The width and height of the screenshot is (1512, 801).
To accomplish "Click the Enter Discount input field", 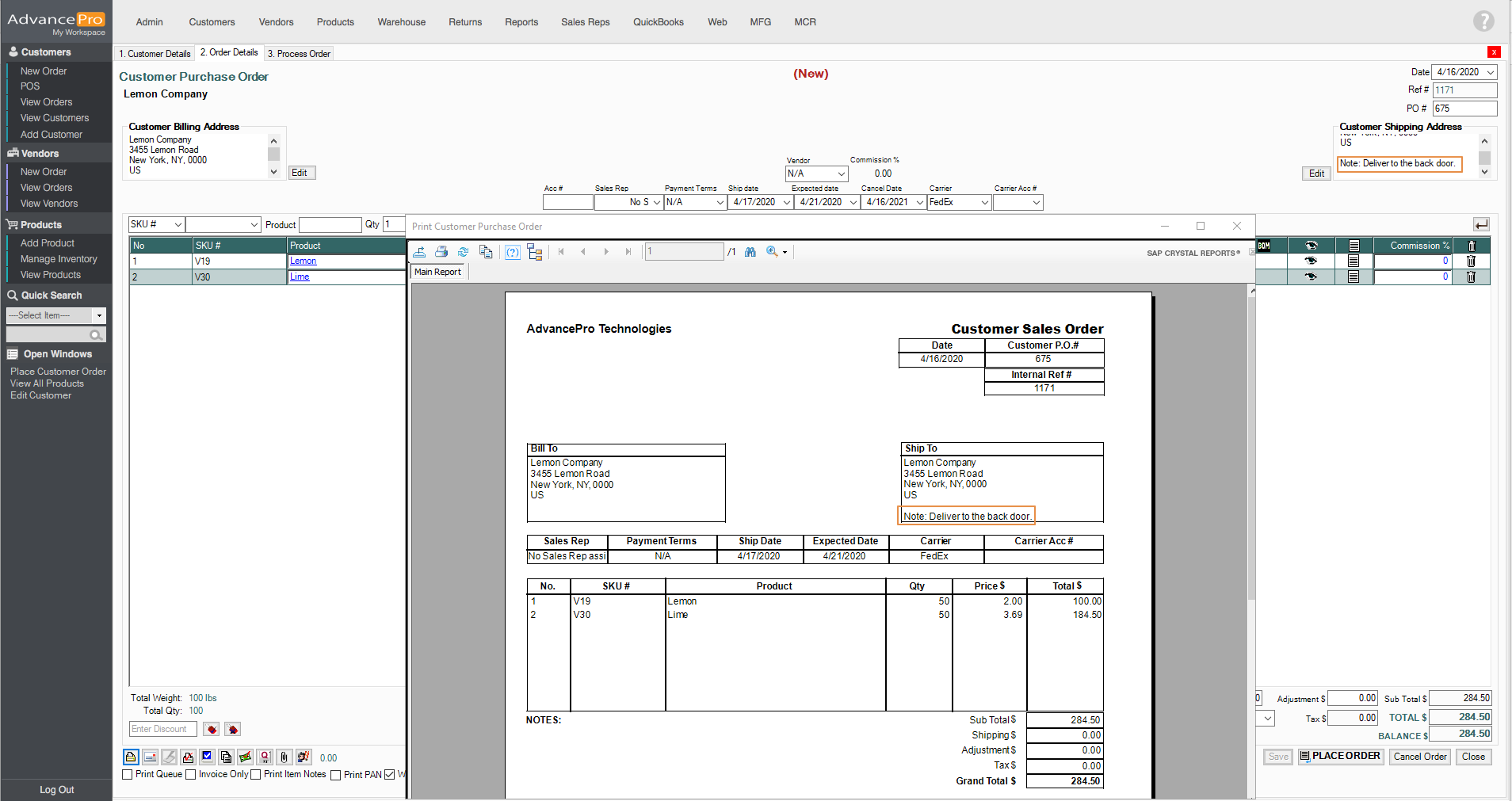I will (162, 729).
